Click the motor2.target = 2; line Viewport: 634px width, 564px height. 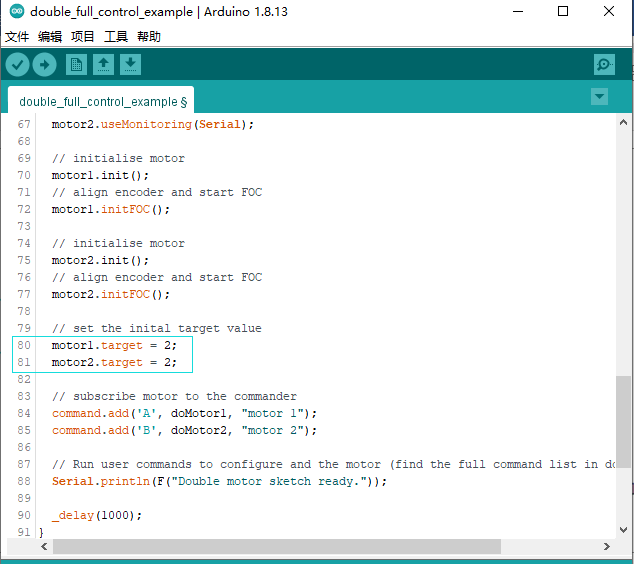pos(114,362)
